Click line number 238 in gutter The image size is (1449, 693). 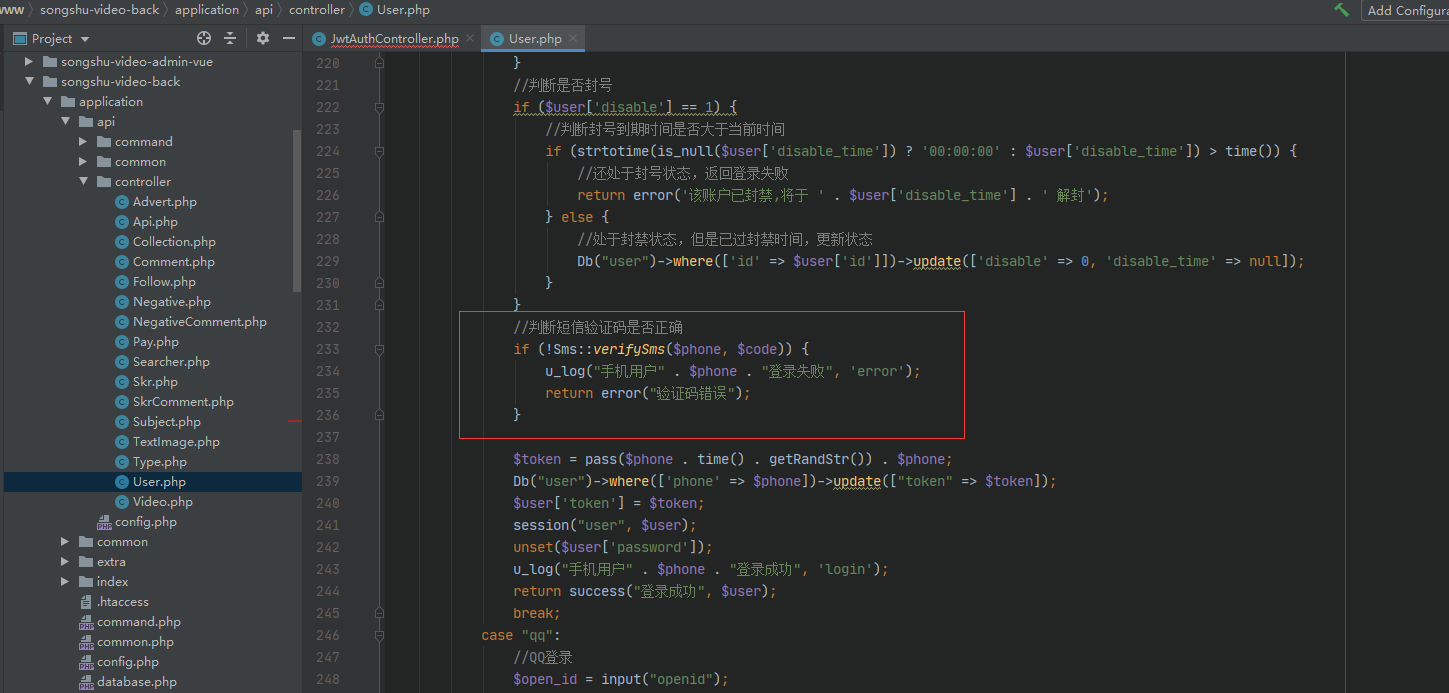[x=327, y=459]
